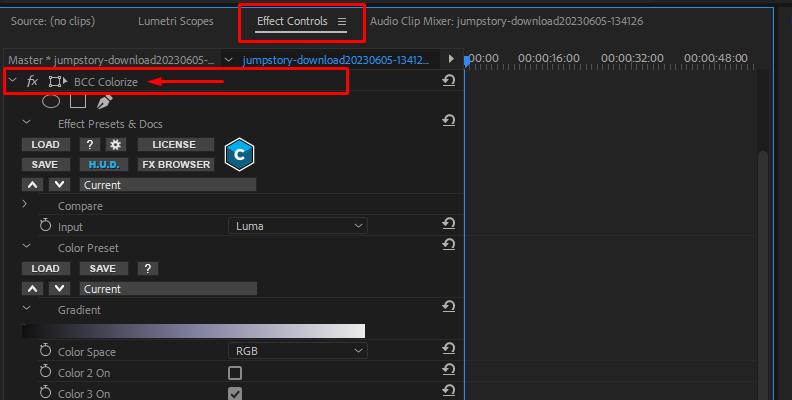The height and width of the screenshot is (400, 792).
Task: Open the preset settings gear button
Action: point(116,144)
